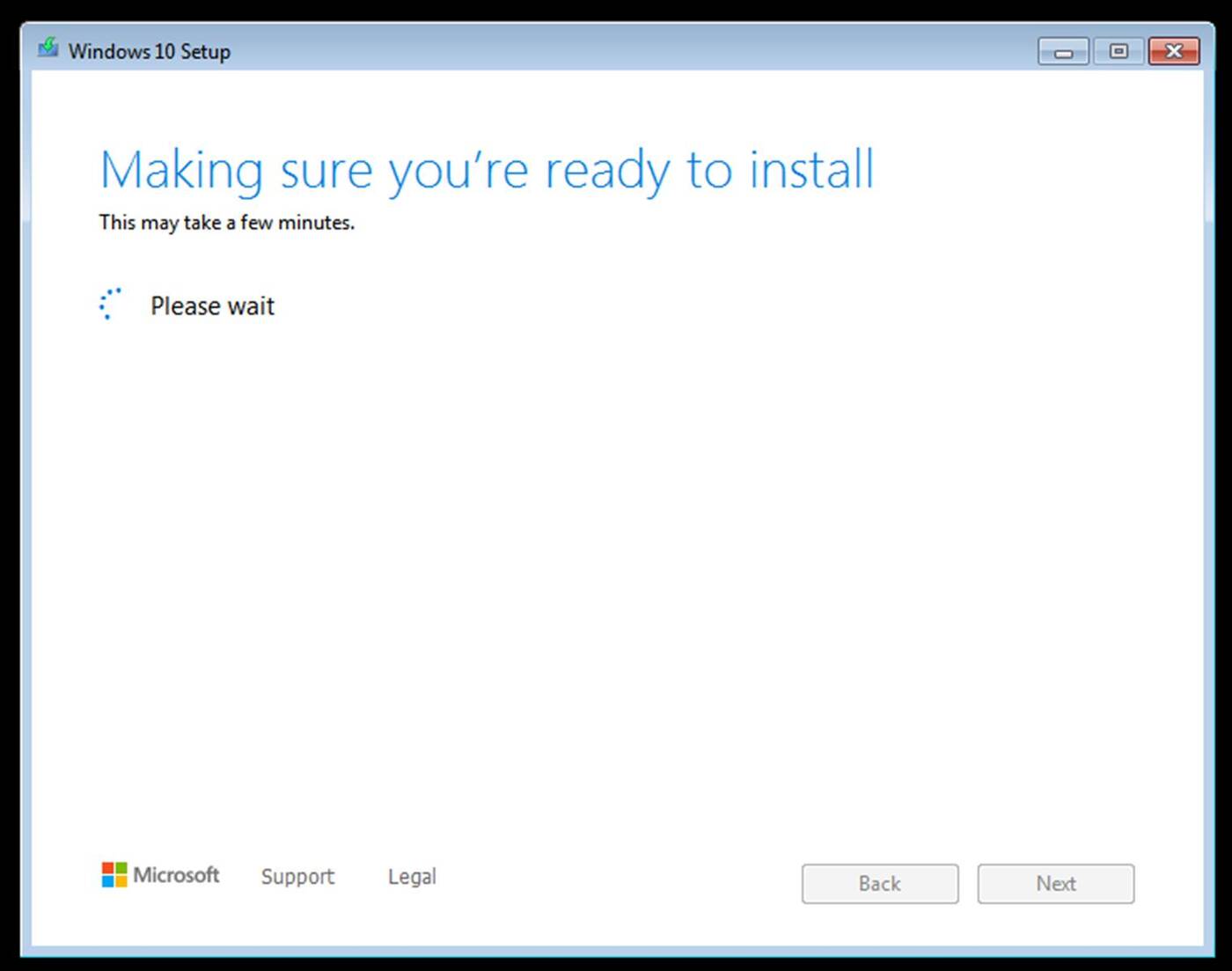Select the green square of the Microsoft logo
The width and height of the screenshot is (1232, 971).
click(120, 869)
